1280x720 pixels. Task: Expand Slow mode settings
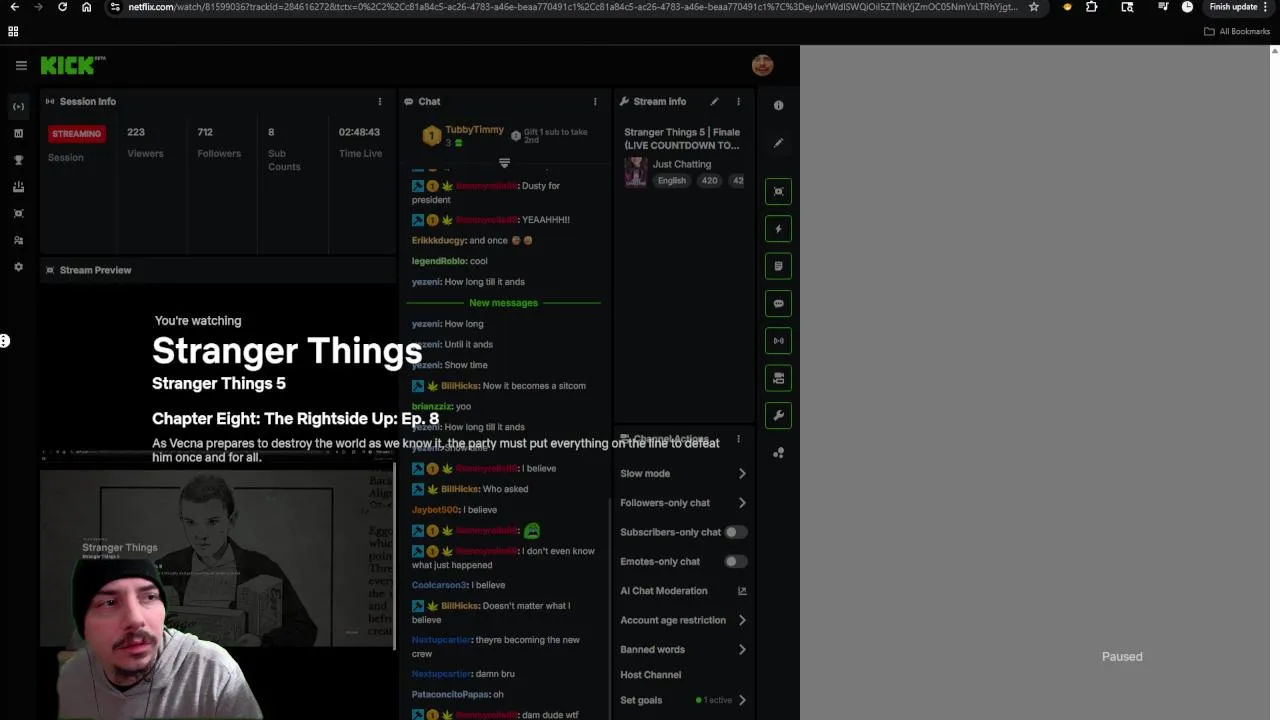[683, 474]
